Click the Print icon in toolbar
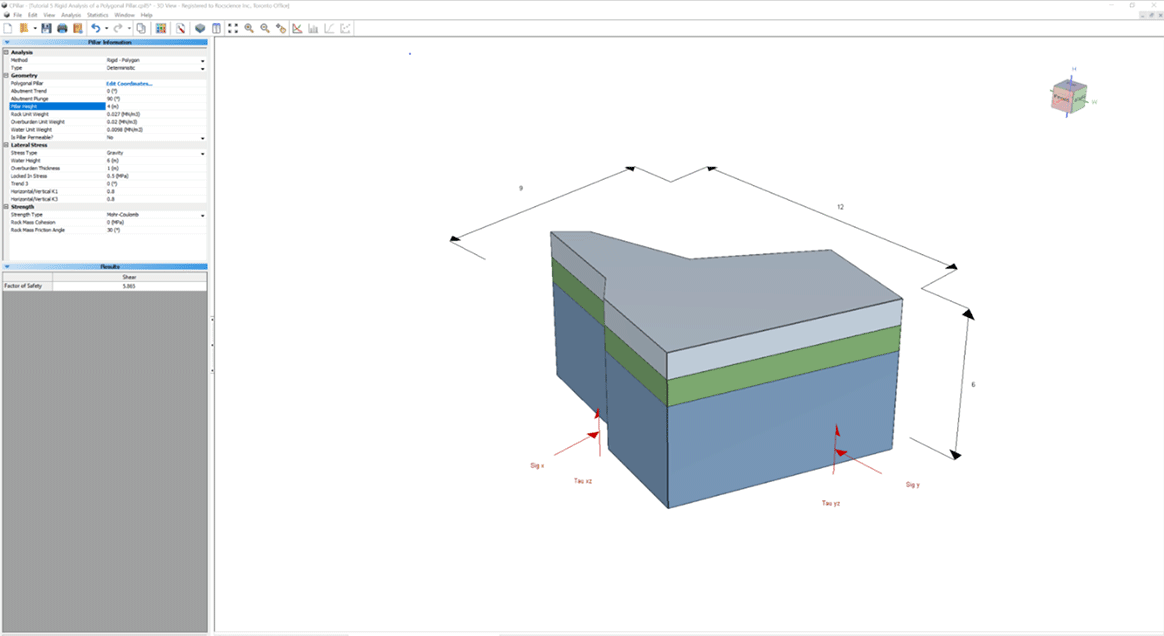 pyautogui.click(x=62, y=28)
